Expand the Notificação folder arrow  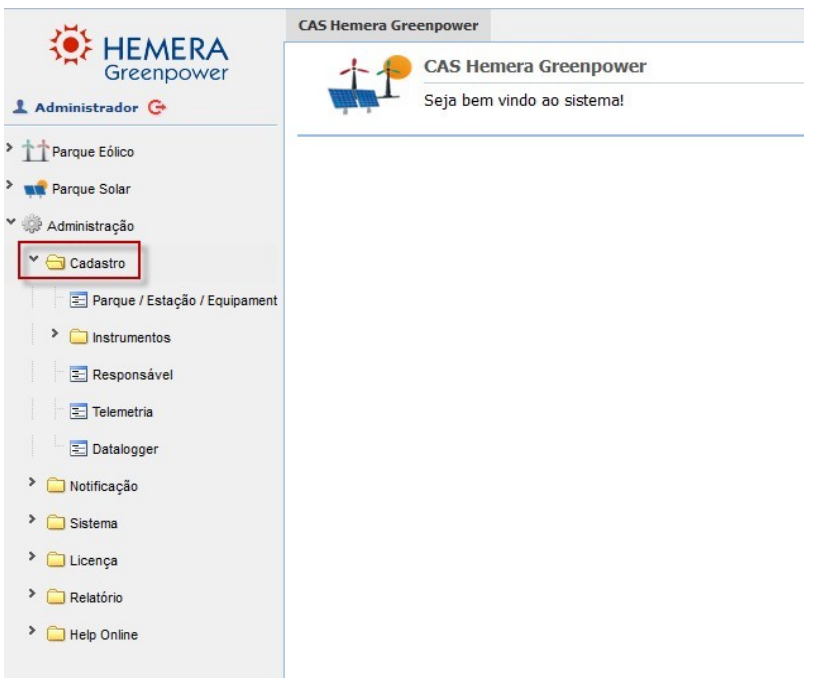coord(34,484)
